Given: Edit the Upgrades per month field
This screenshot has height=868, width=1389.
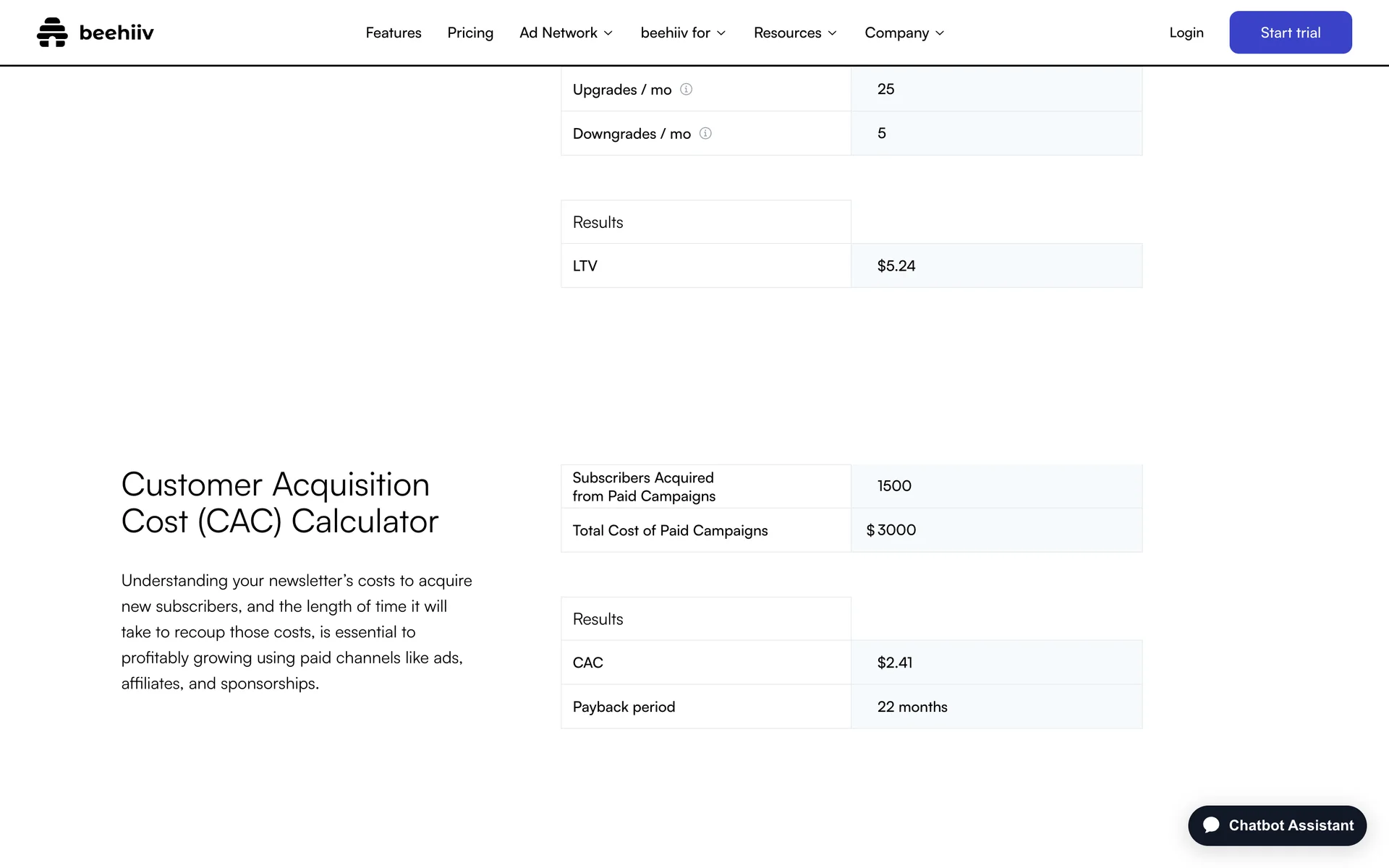Looking at the screenshot, I should click(995, 89).
